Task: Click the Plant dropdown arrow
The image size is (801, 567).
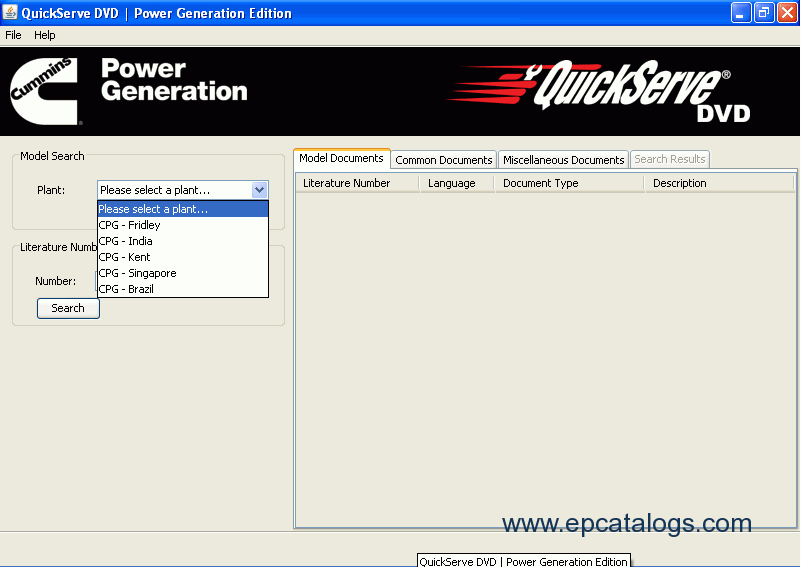Action: point(260,190)
